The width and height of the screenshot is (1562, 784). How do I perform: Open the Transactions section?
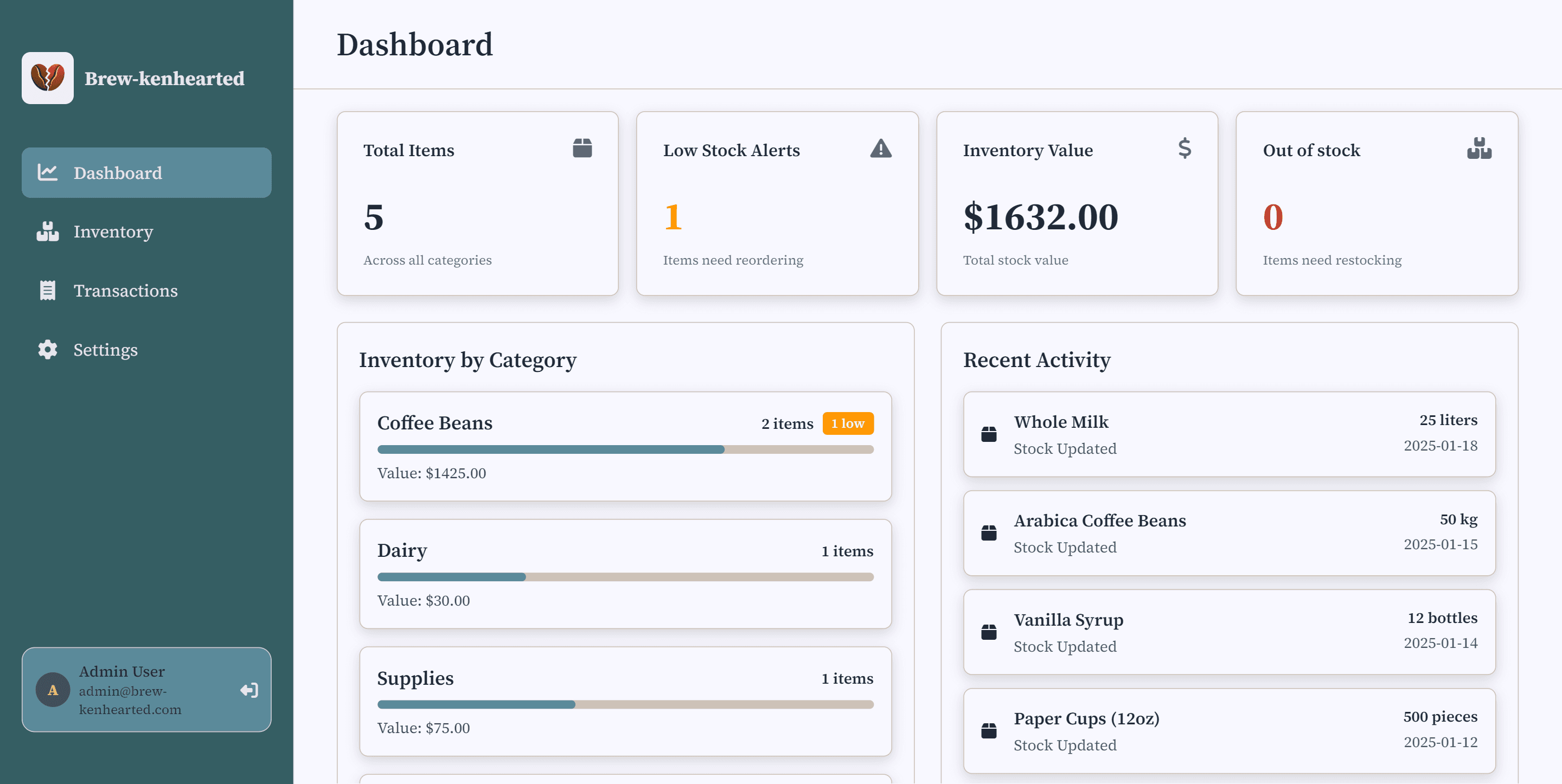pos(146,291)
